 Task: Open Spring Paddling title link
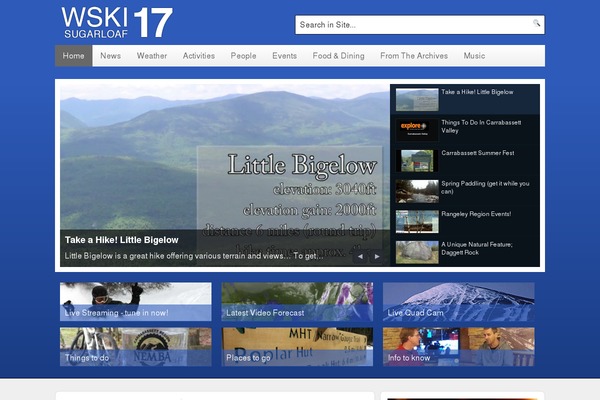485,188
